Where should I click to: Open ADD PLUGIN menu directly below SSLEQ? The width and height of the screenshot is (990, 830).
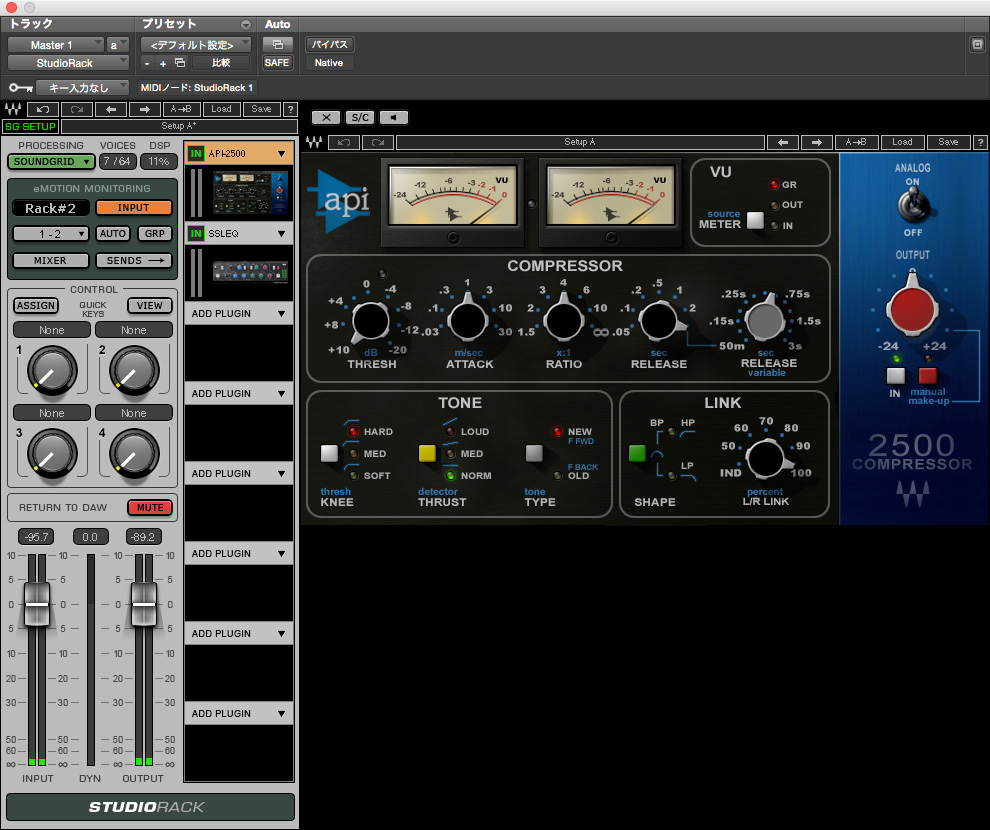(239, 314)
